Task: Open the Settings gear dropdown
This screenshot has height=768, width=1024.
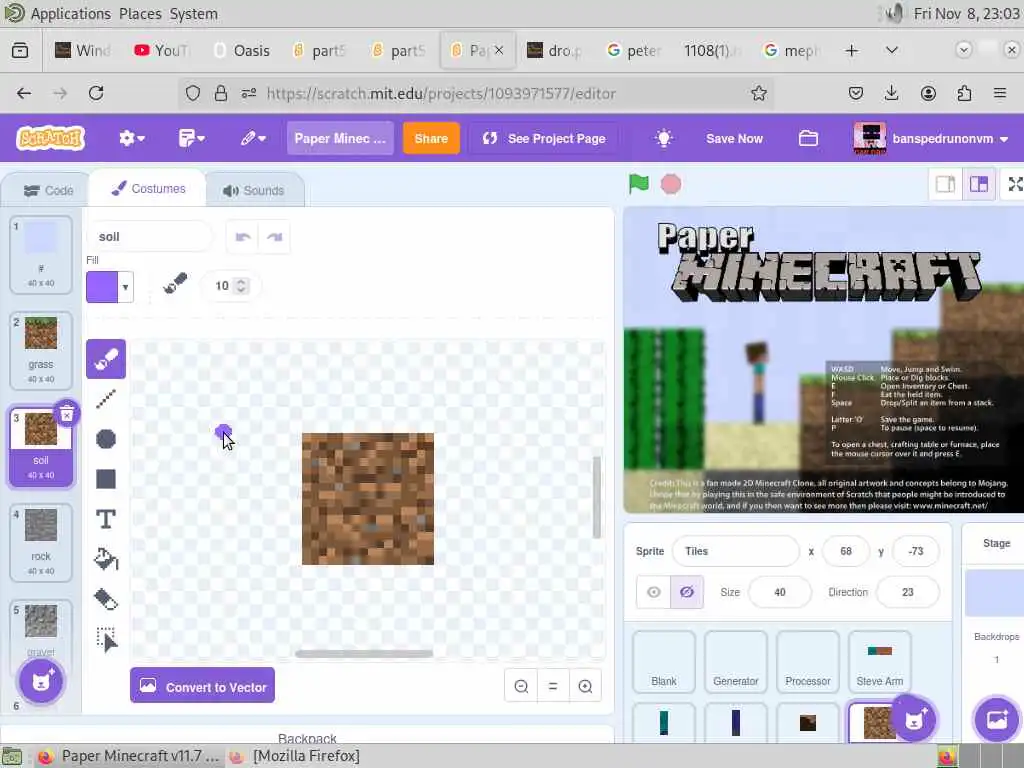Action: pyautogui.click(x=131, y=138)
